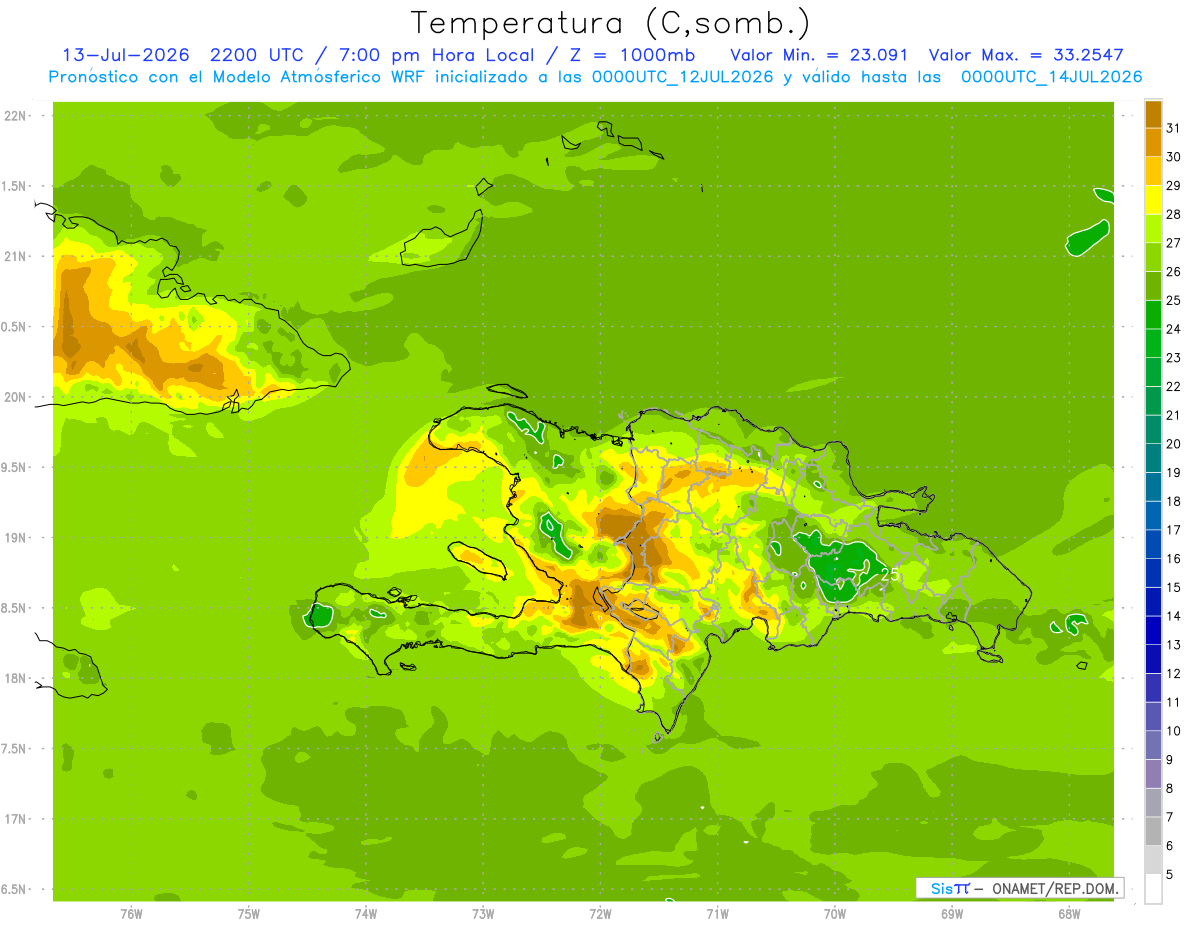Click the colorbar label "11"
This screenshot has width=1200, height=927.
click(1173, 702)
